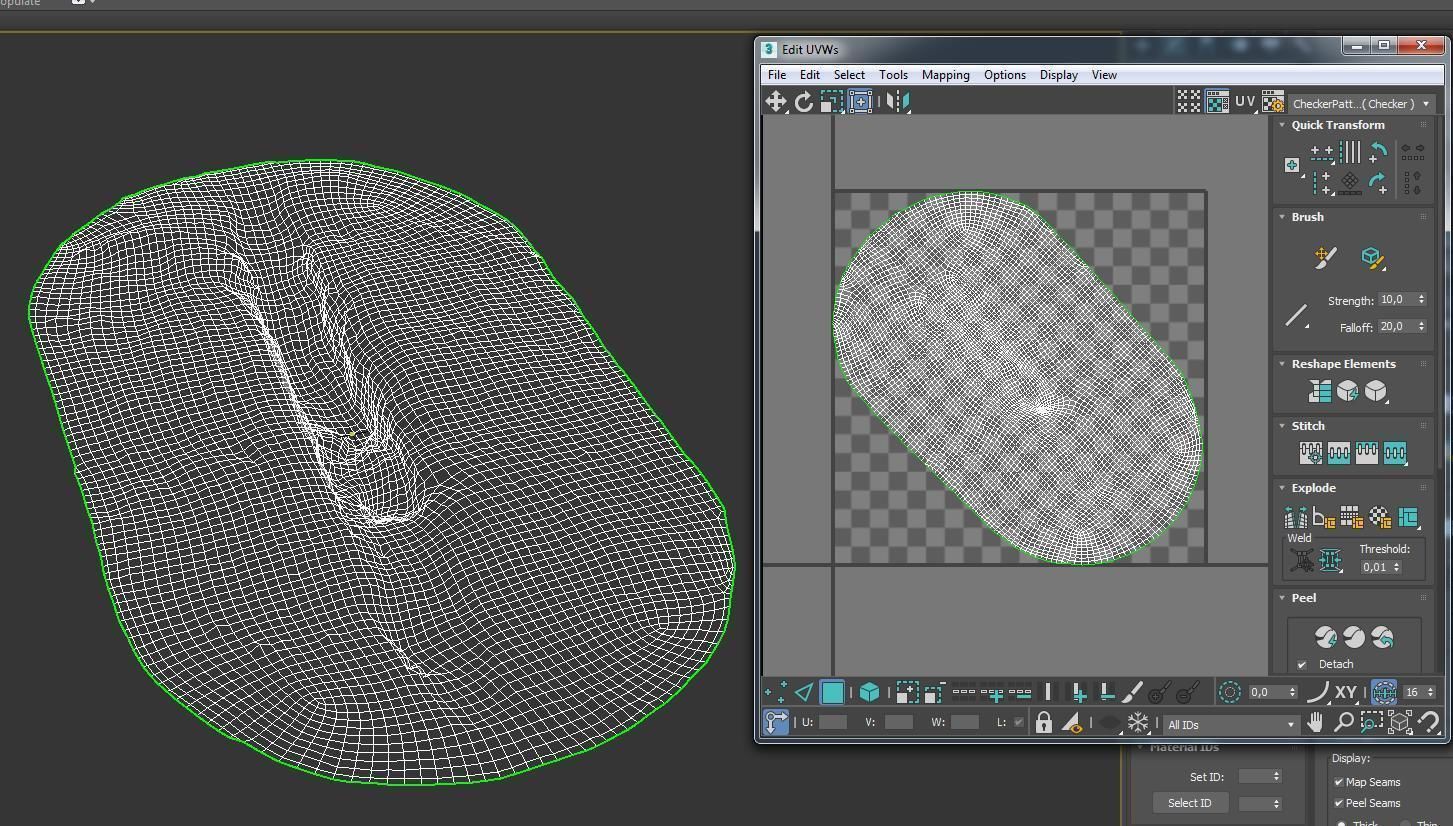
Task: Uncheck the Map Seams checkbox
Action: pos(1339,782)
